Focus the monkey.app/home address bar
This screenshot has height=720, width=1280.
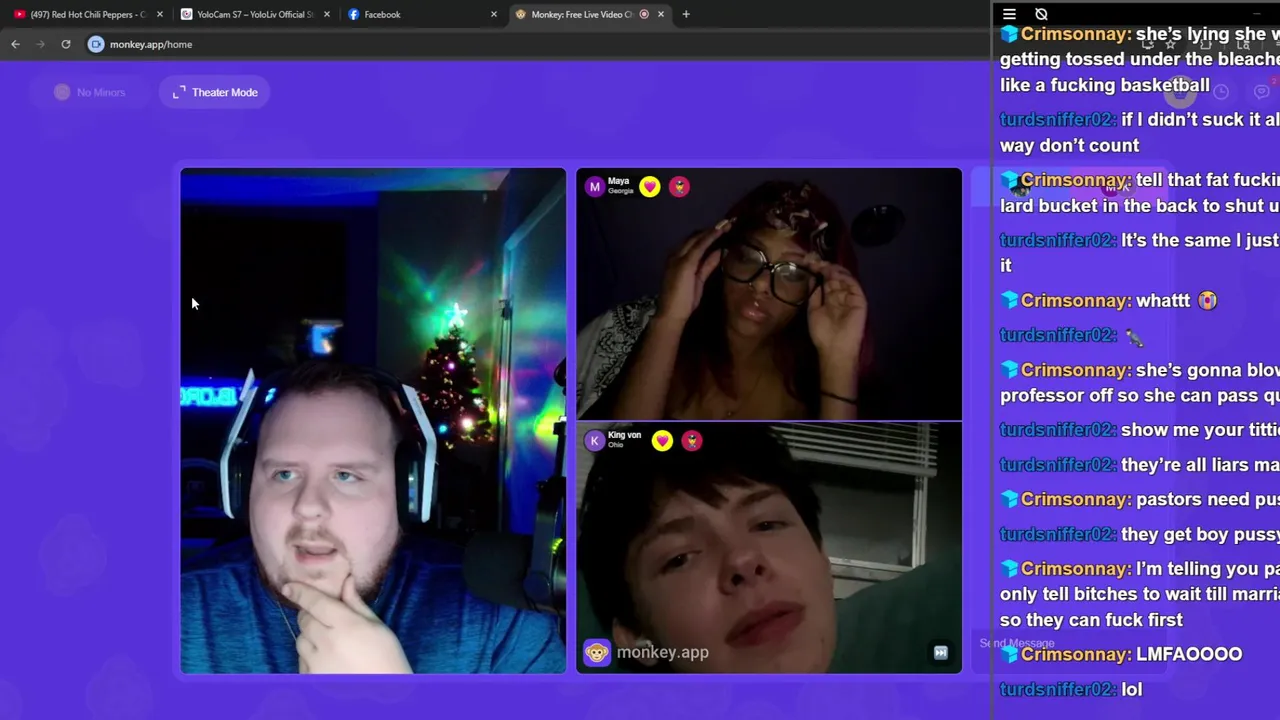tap(540, 44)
